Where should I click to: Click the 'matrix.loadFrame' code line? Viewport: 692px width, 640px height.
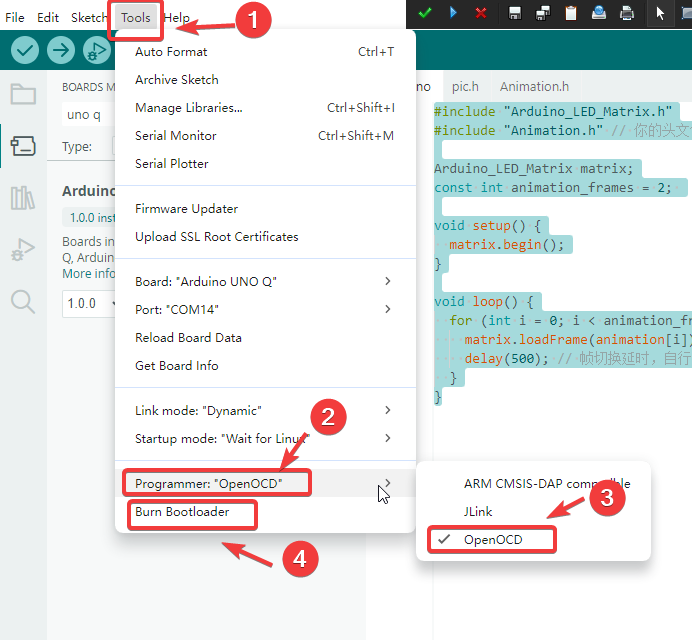578,339
